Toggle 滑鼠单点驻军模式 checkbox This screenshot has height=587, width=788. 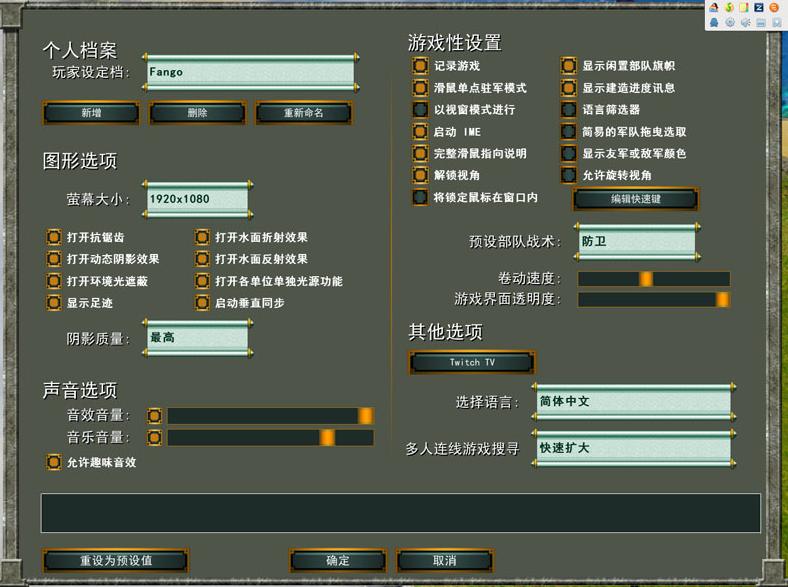[x=420, y=87]
